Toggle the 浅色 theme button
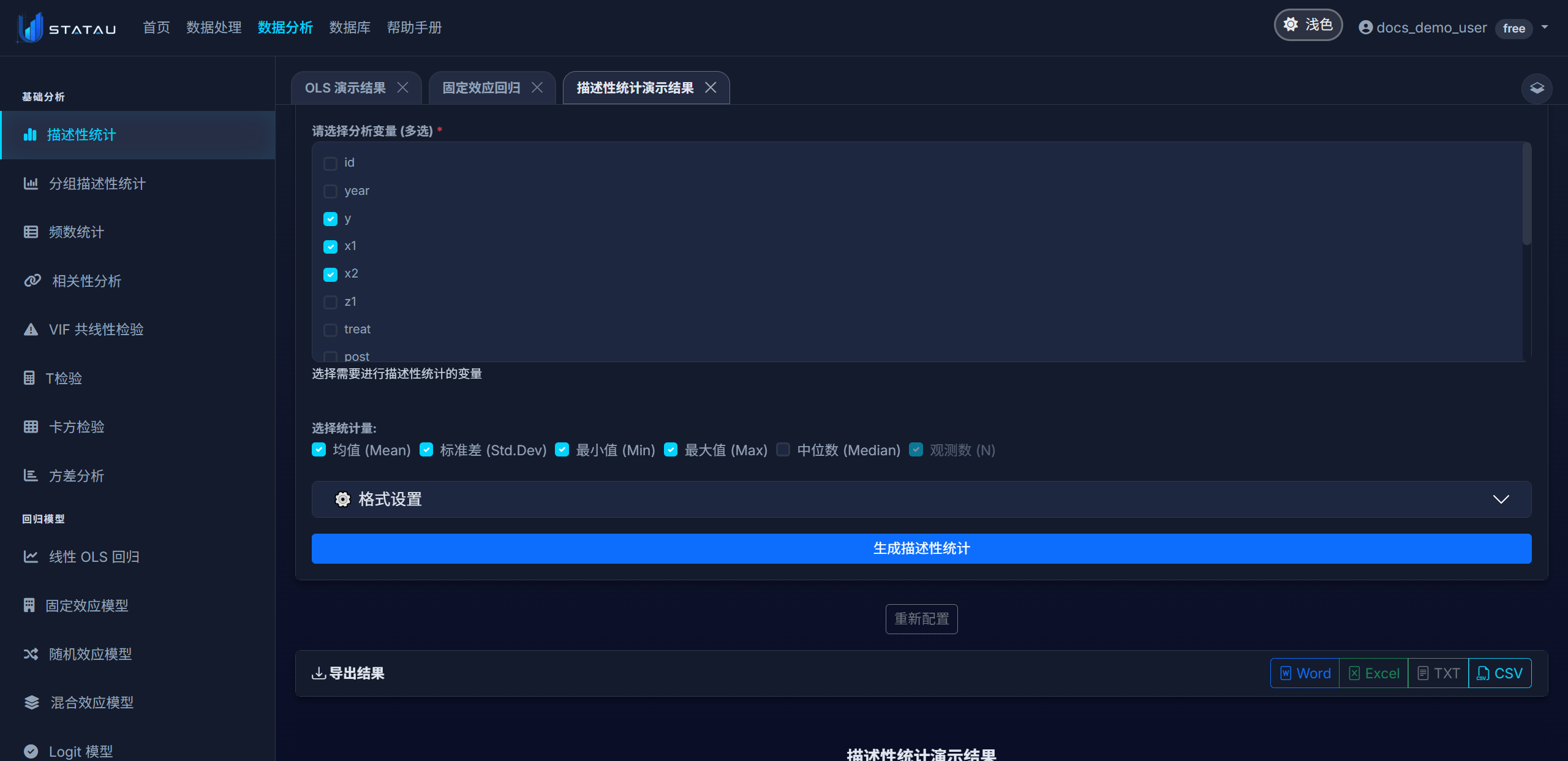This screenshot has width=1568, height=761. 1308,25
